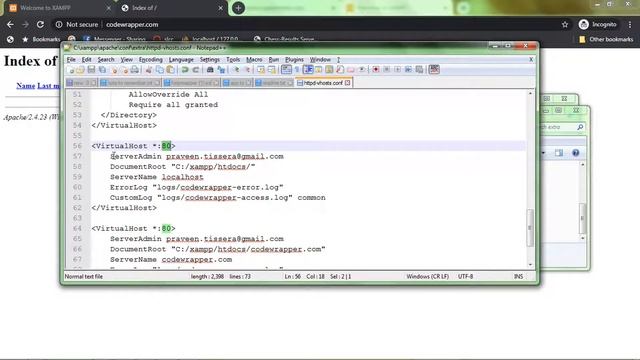Click the Copy toolbar icon
The width and height of the screenshot is (640, 360).
tap(160, 70)
